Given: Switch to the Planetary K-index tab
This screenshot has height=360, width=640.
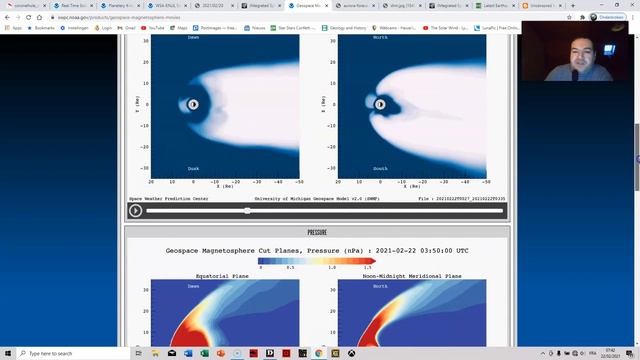Looking at the screenshot, I should tap(120, 6).
